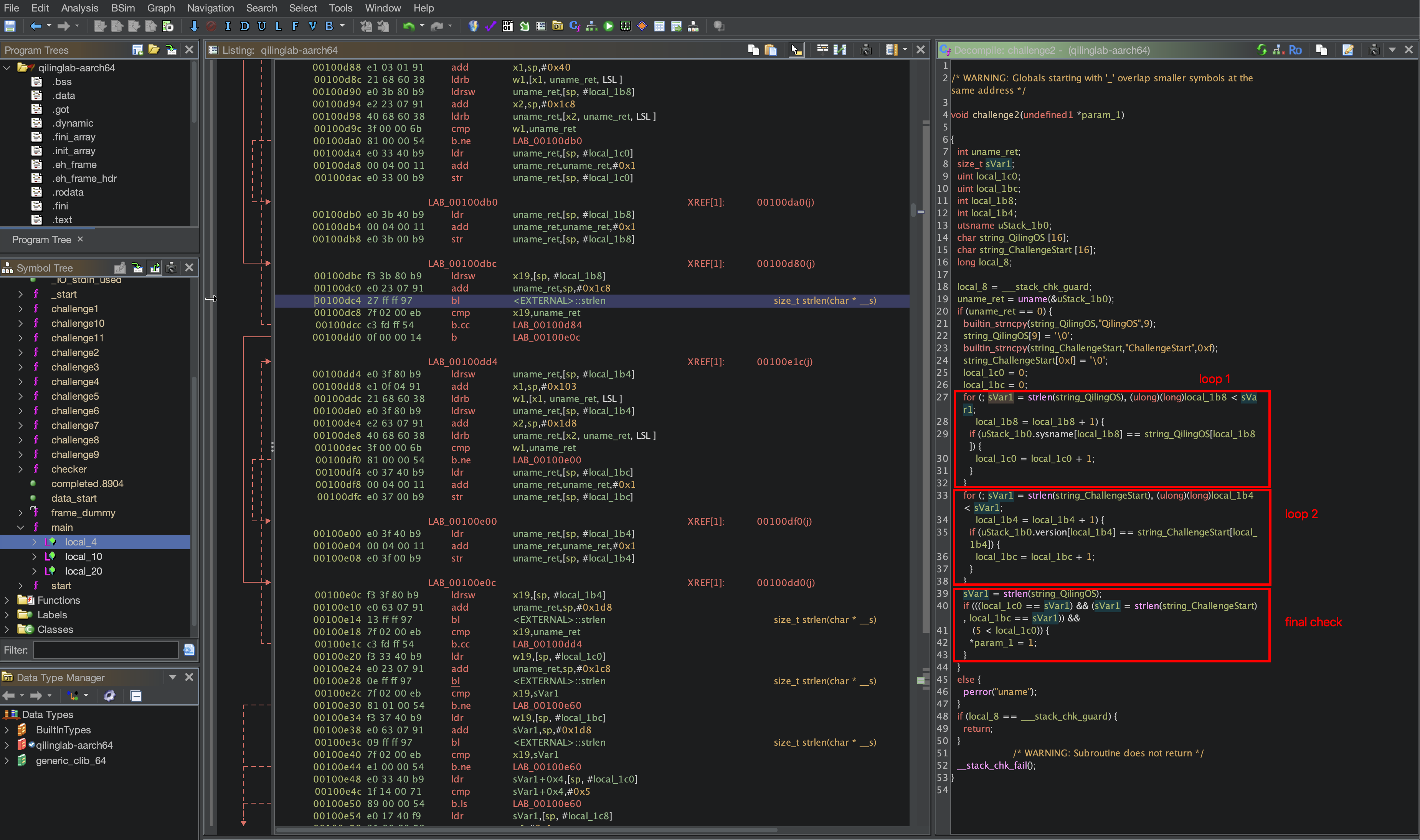This screenshot has height=840, width=1420.
Task: Toggle listing field format header icon
Action: pyautogui.click(x=823, y=50)
